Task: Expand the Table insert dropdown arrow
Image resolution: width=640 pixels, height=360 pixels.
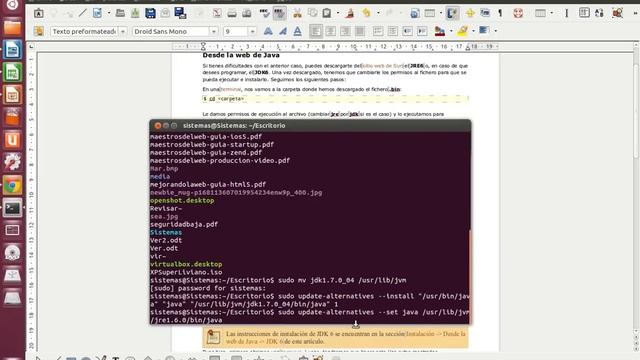Action: [x=441, y=13]
